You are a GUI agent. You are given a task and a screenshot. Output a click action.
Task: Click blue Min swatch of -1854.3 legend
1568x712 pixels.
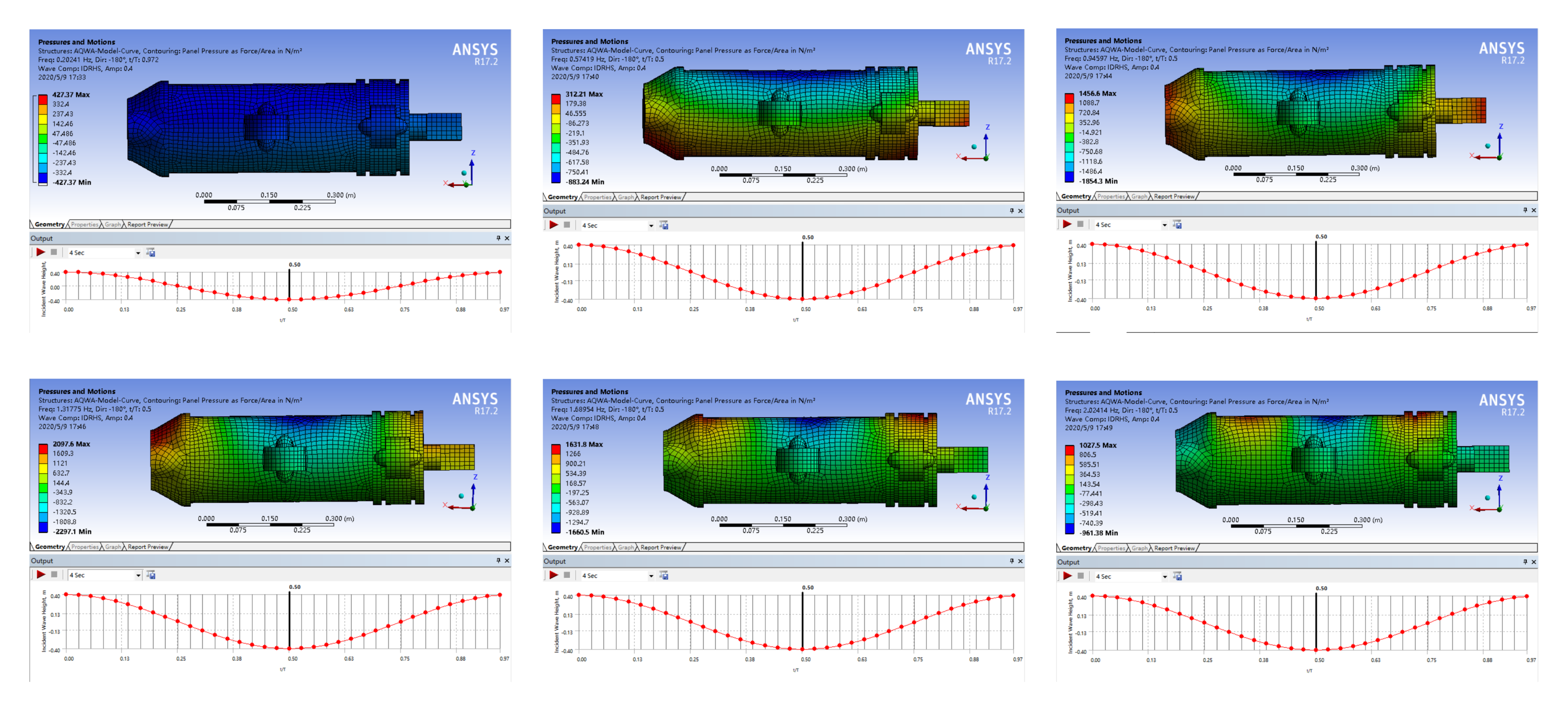[1069, 177]
